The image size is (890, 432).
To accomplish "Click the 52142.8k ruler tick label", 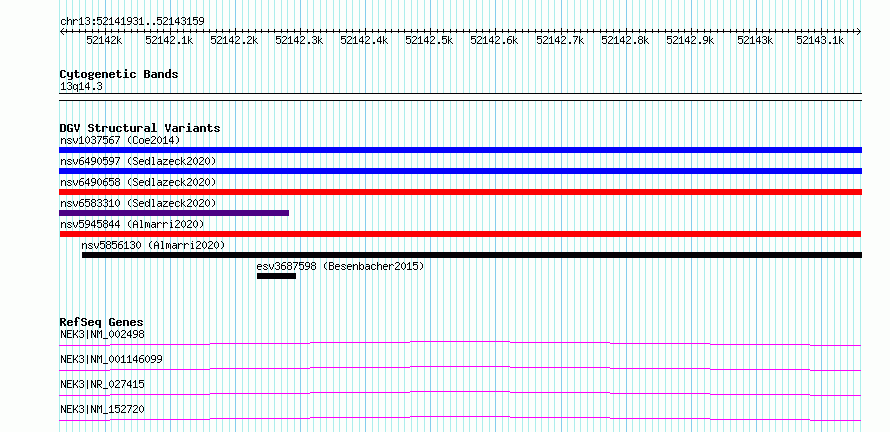I will 625,40.
